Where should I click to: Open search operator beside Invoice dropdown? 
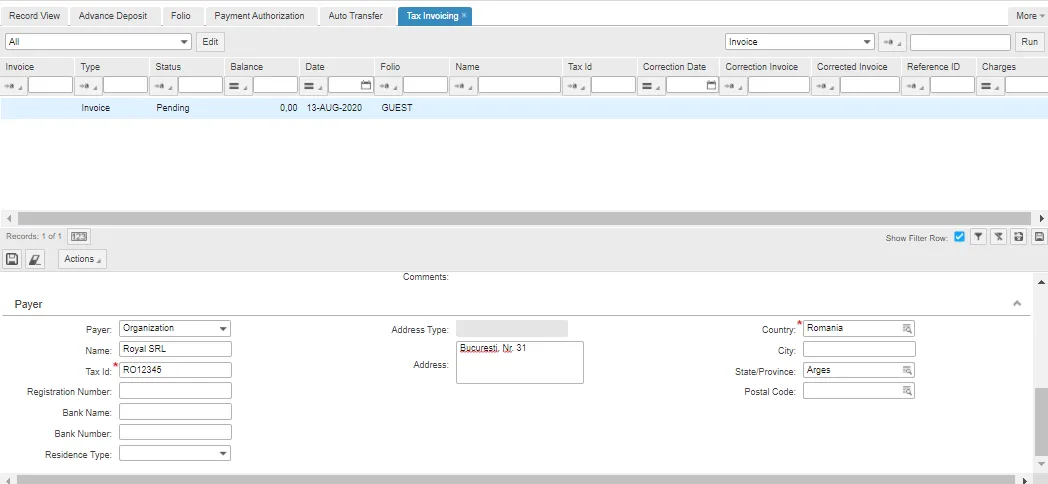[x=892, y=42]
